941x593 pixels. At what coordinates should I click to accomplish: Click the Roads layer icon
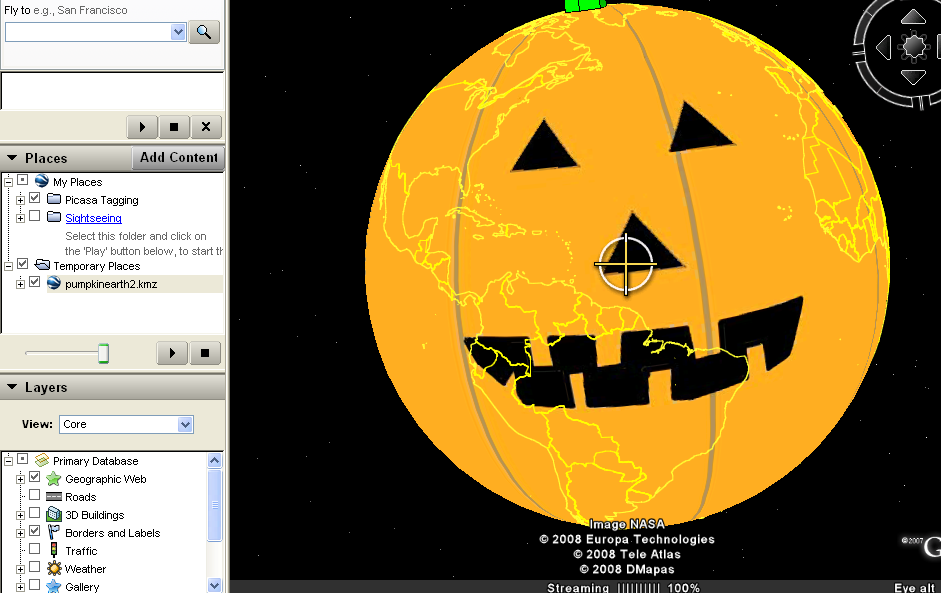pyautogui.click(x=54, y=496)
